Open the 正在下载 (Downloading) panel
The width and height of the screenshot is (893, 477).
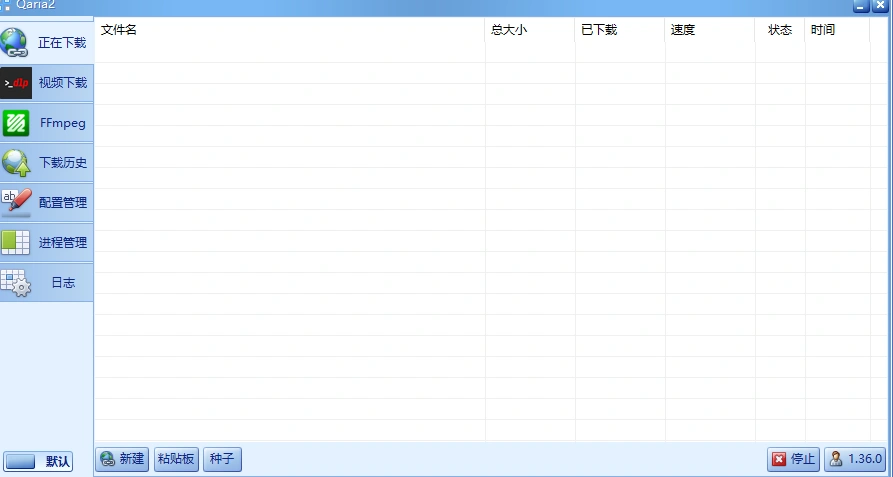[47, 43]
